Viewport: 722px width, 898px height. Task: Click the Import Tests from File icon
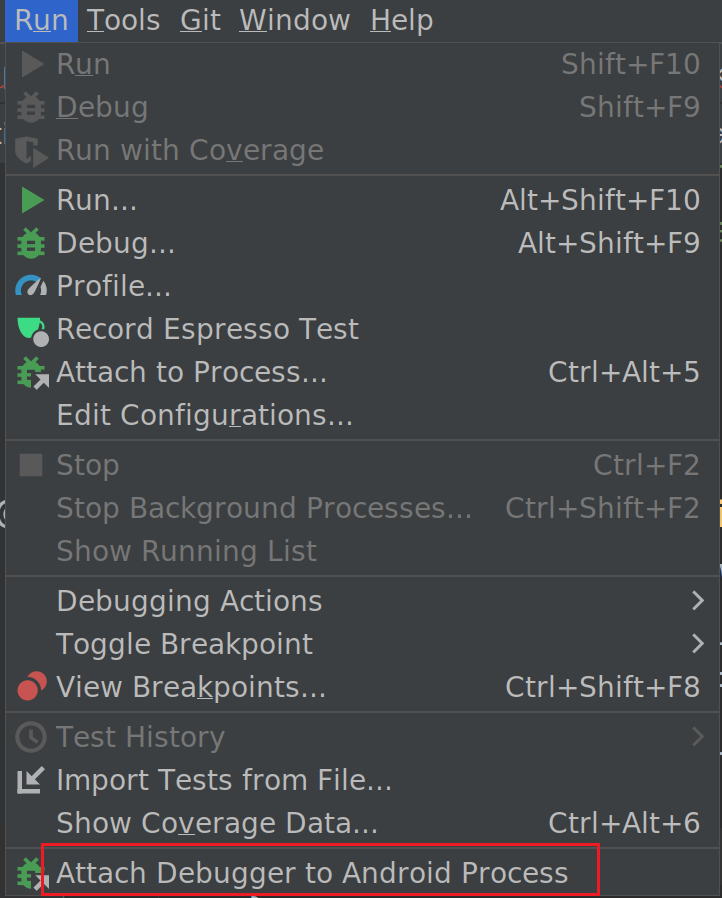click(32, 780)
